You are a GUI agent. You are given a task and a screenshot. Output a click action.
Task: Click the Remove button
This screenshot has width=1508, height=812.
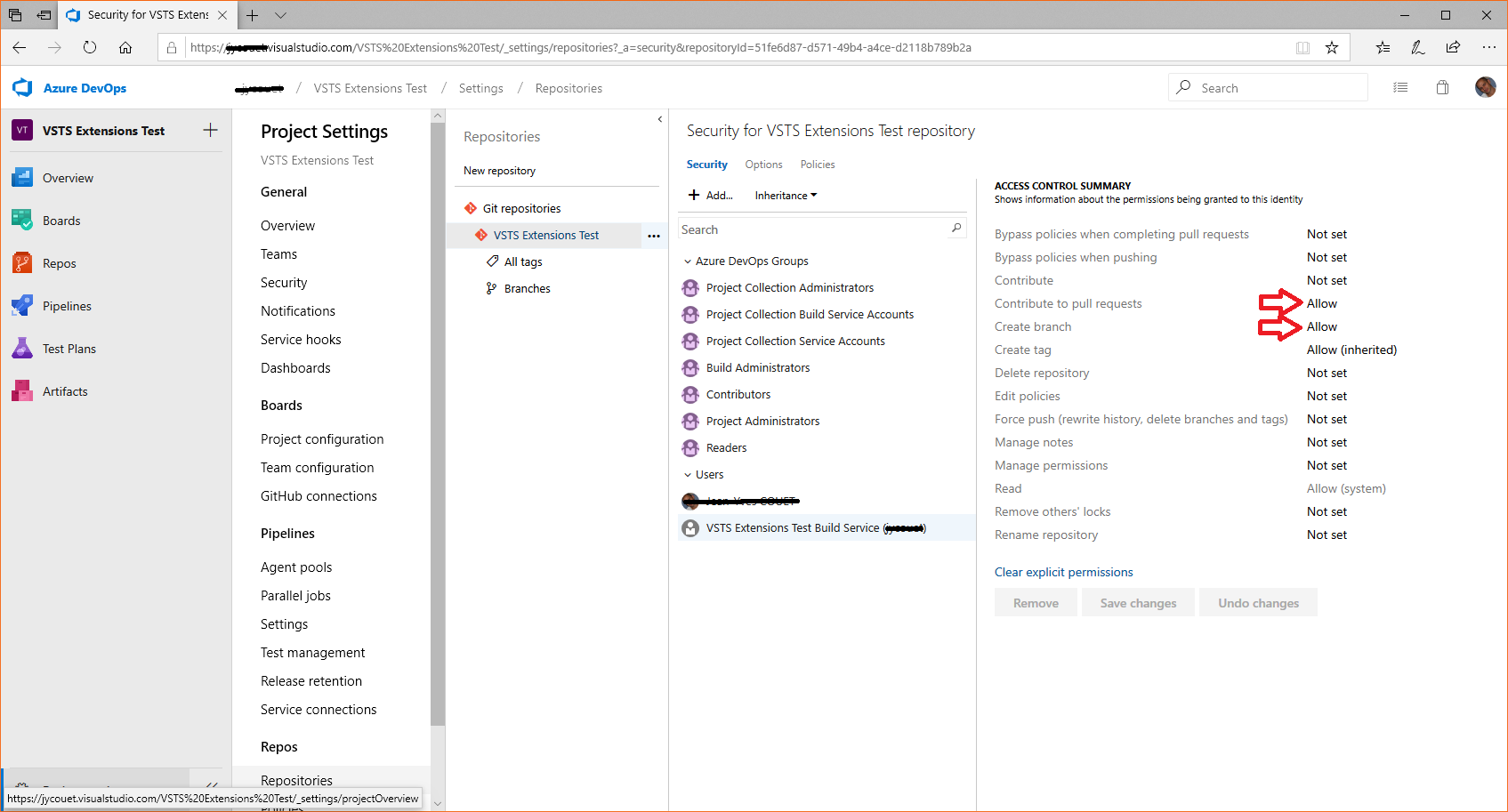pos(1036,602)
